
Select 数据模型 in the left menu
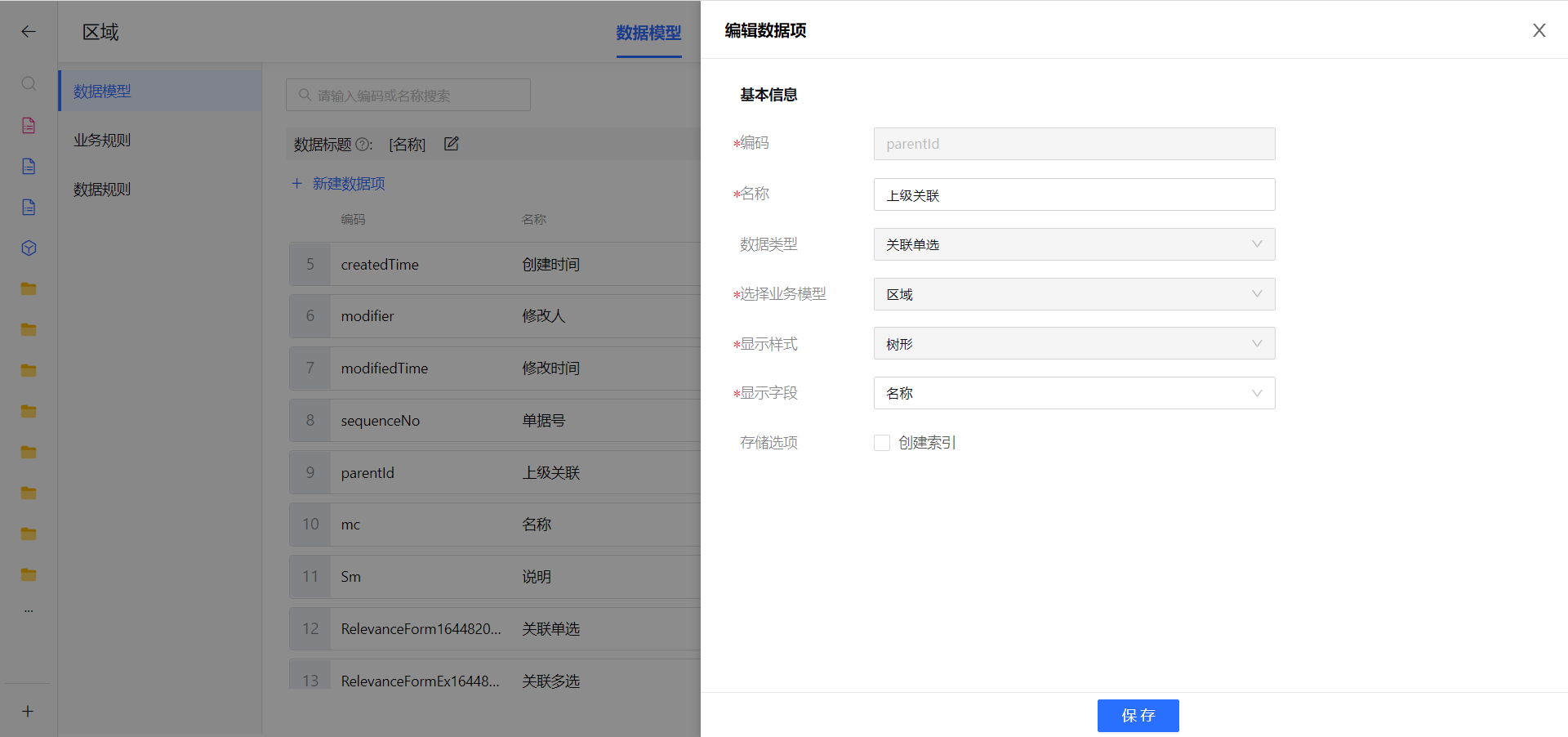160,91
